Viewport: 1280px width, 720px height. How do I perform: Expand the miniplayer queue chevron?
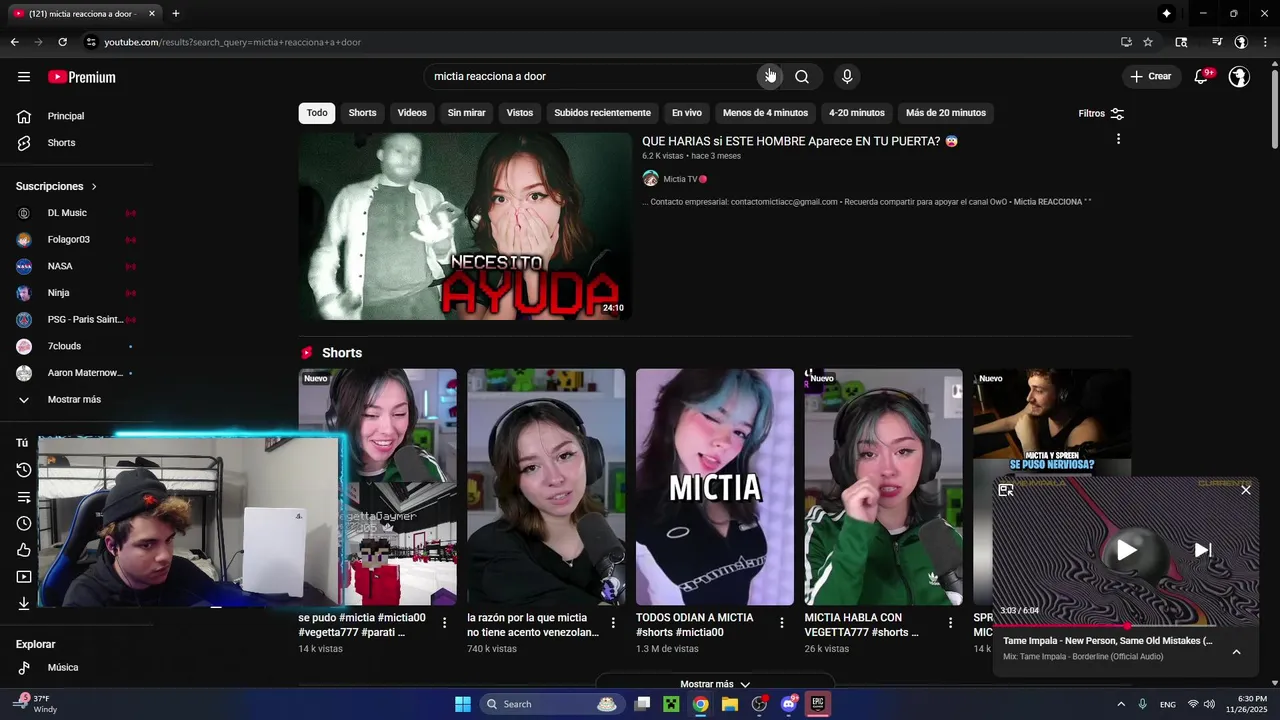1236,652
